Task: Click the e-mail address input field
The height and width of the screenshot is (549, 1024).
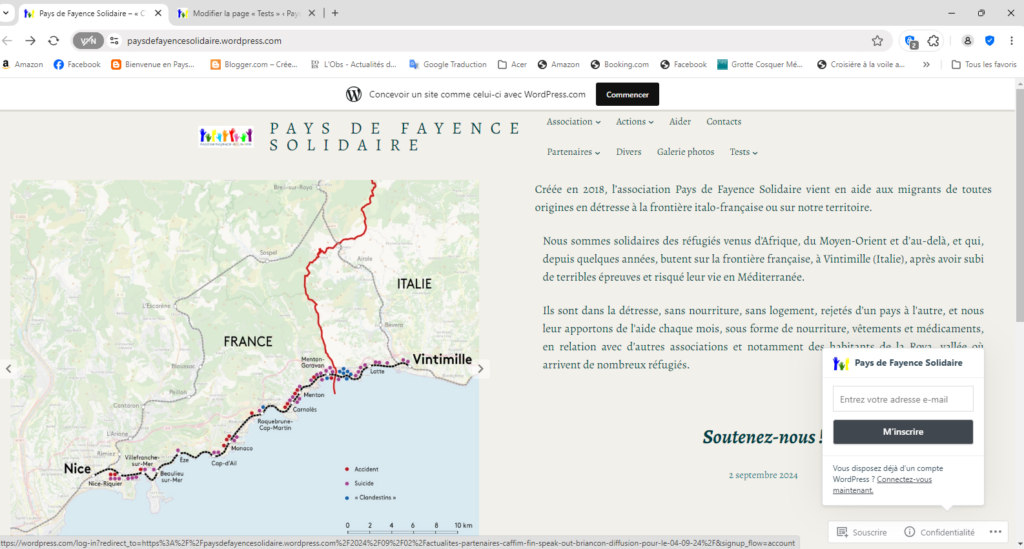Action: (x=902, y=399)
